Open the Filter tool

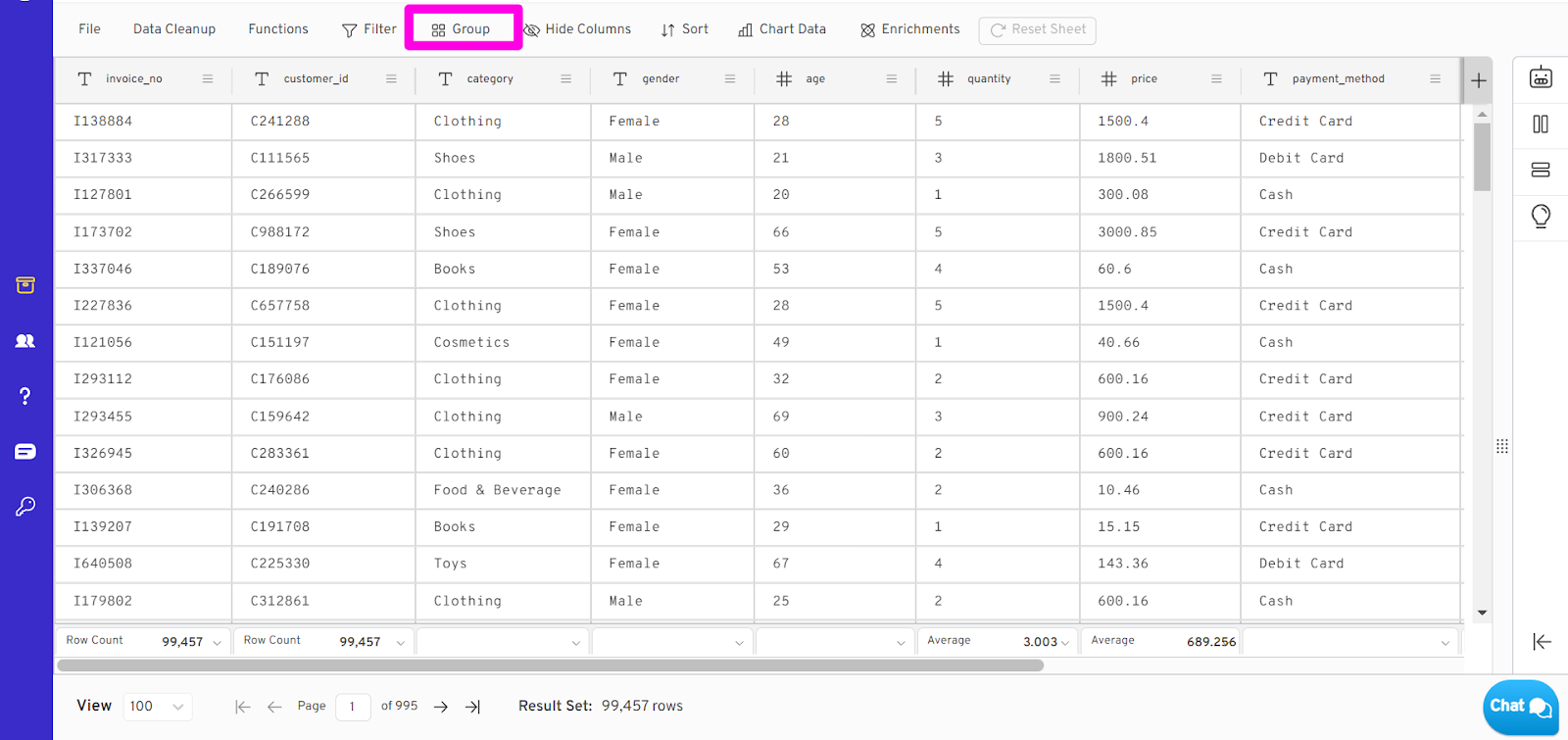click(x=368, y=29)
